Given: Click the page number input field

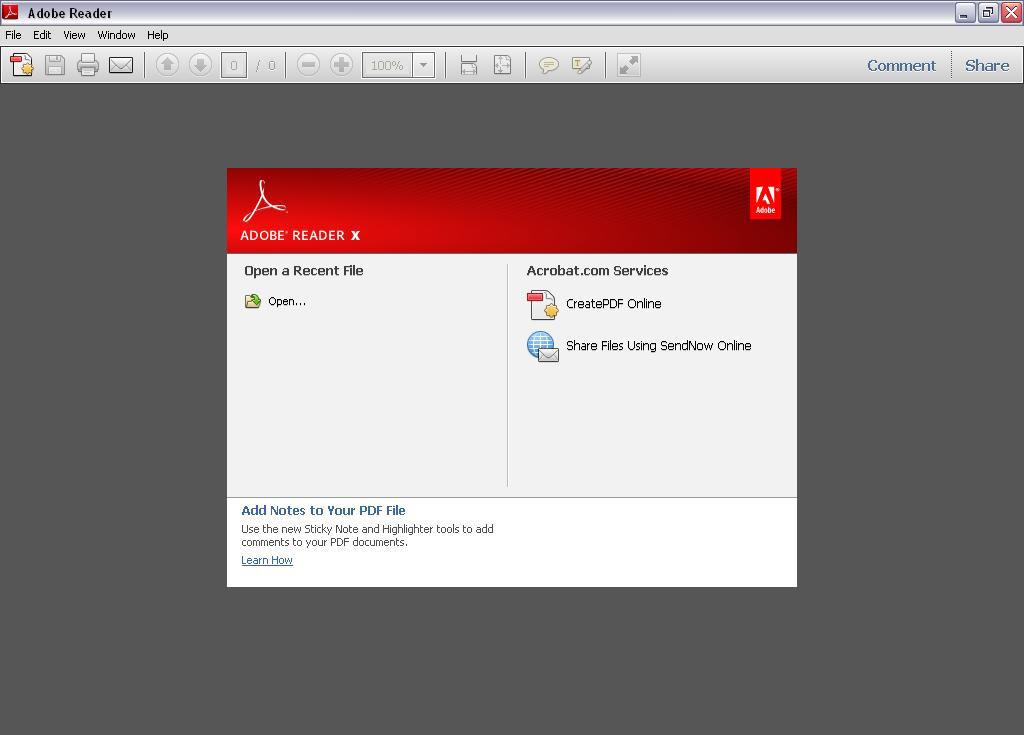Looking at the screenshot, I should coord(232,65).
